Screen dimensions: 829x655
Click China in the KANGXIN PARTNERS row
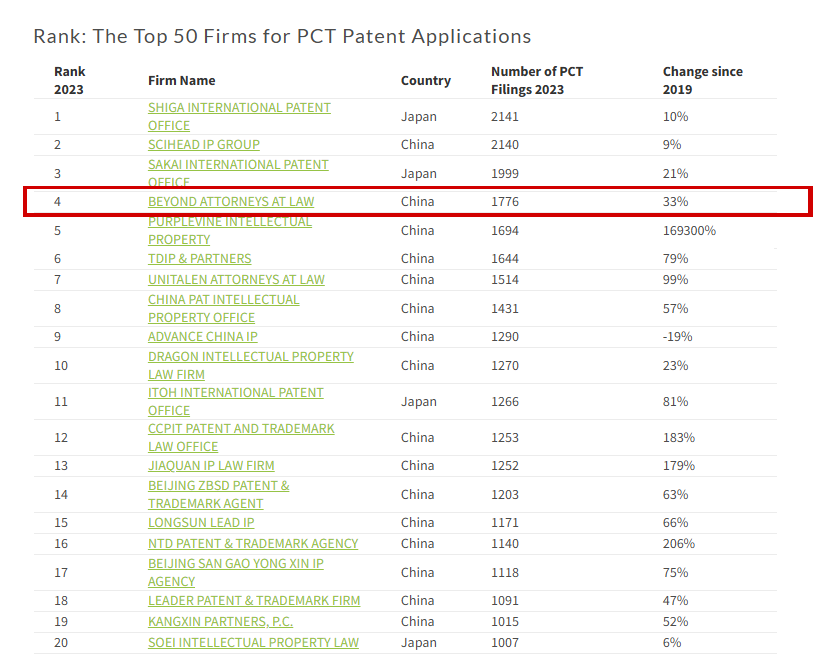click(418, 622)
